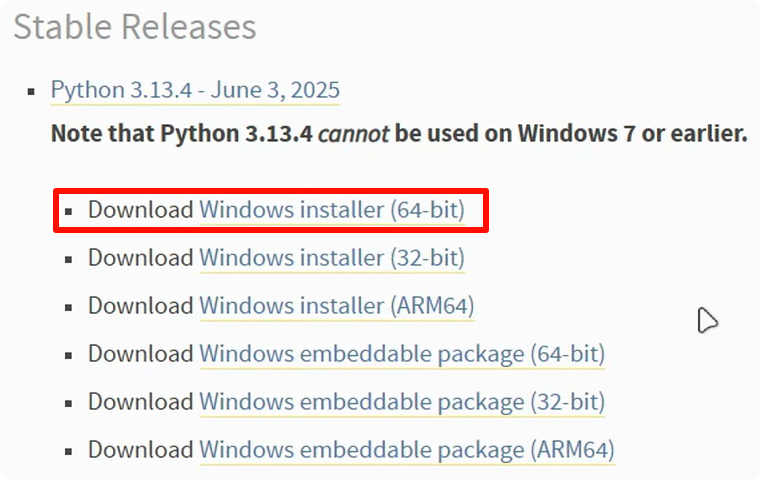Open the Windows embeddable package (32-bit) link
Screen dimensions: 761x480
(402, 402)
